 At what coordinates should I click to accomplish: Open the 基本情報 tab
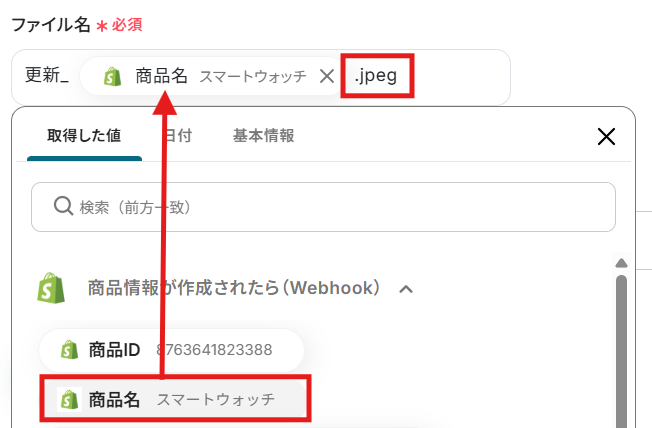[x=263, y=136]
